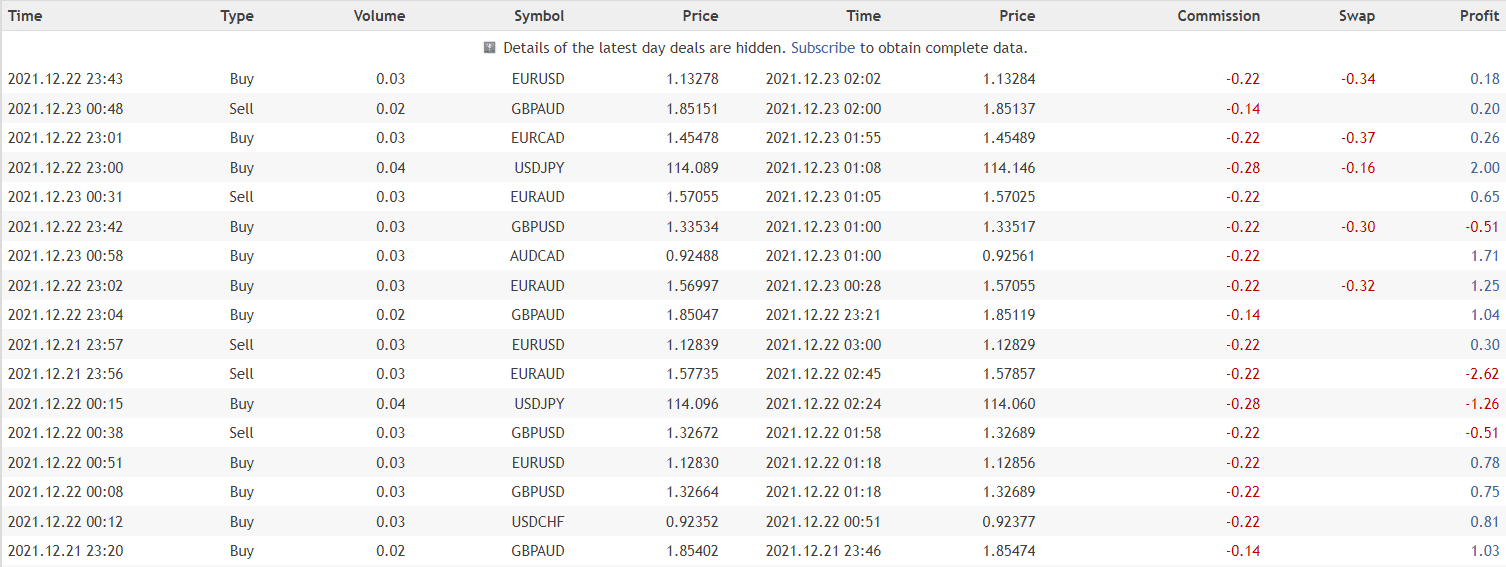Sort by the Type column header

point(237,16)
